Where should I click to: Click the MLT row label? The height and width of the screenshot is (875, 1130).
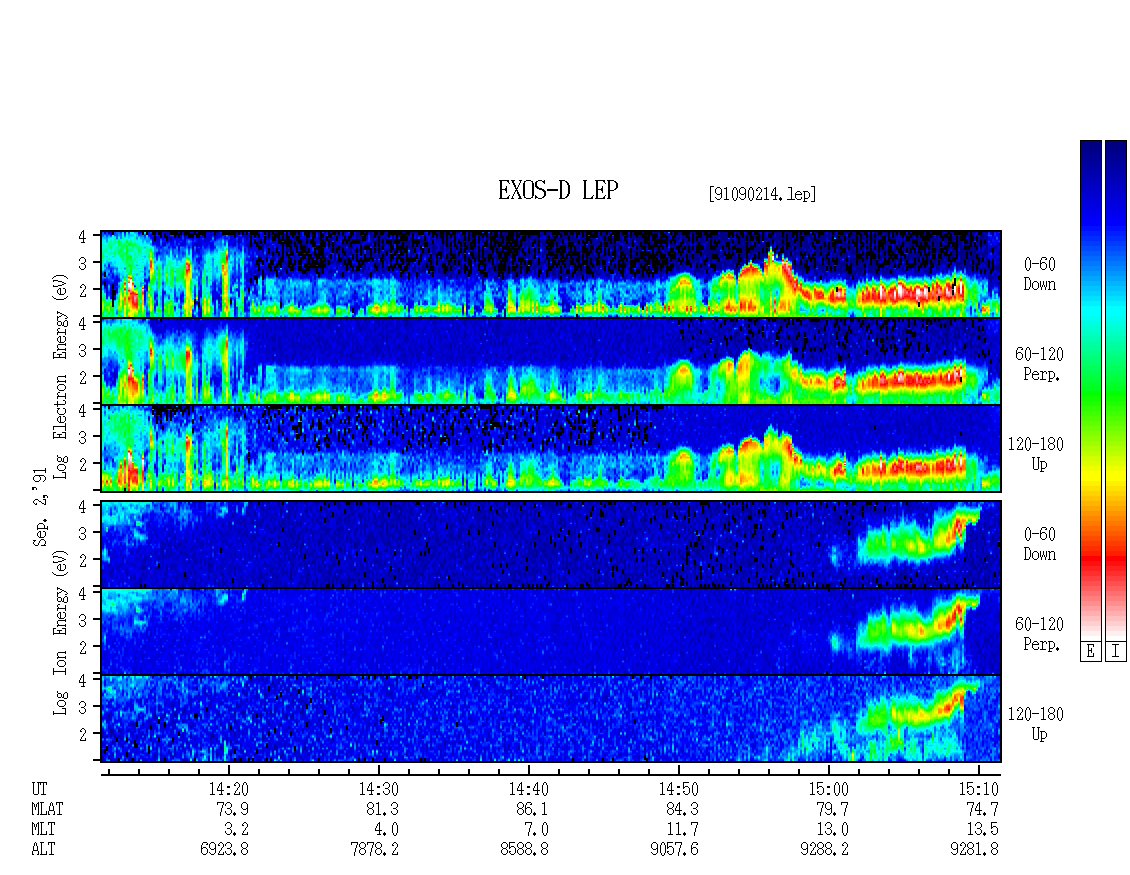pos(43,830)
